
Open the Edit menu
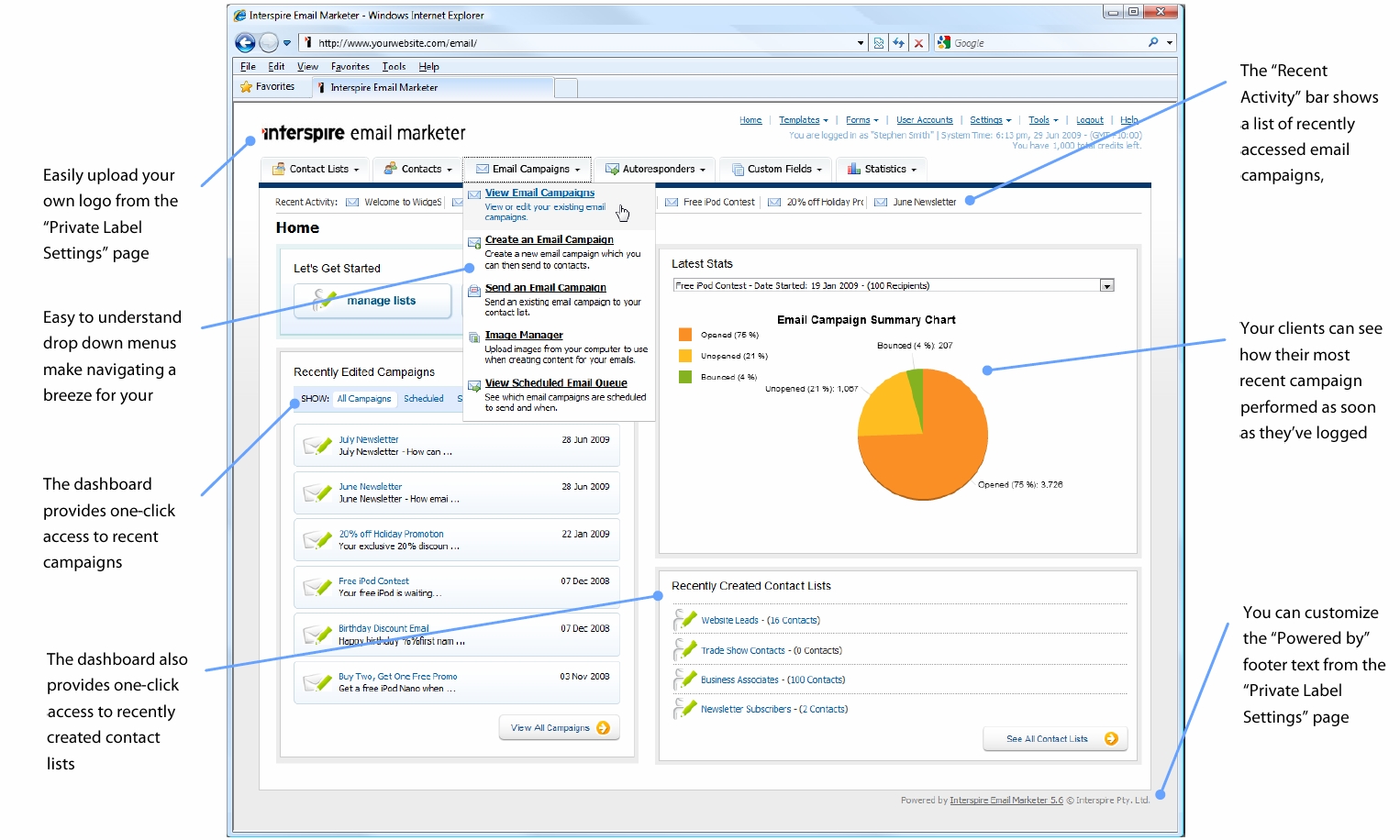pos(276,67)
